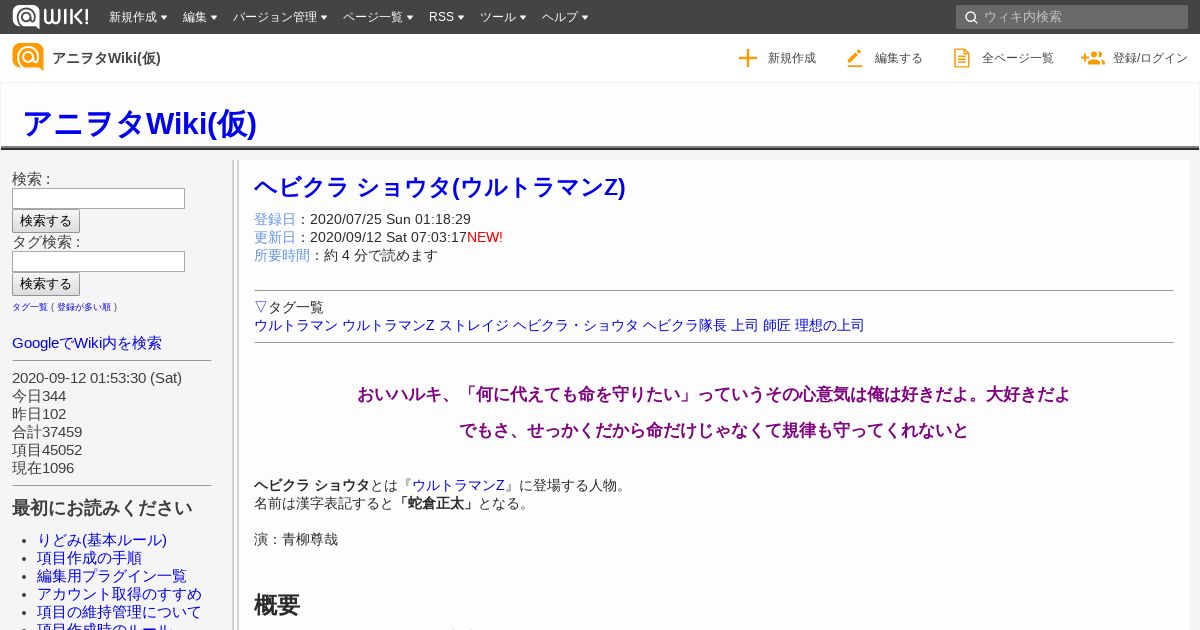The image size is (1200, 630).
Task: Open the 新規作成 dropdown menu
Action: 138,17
